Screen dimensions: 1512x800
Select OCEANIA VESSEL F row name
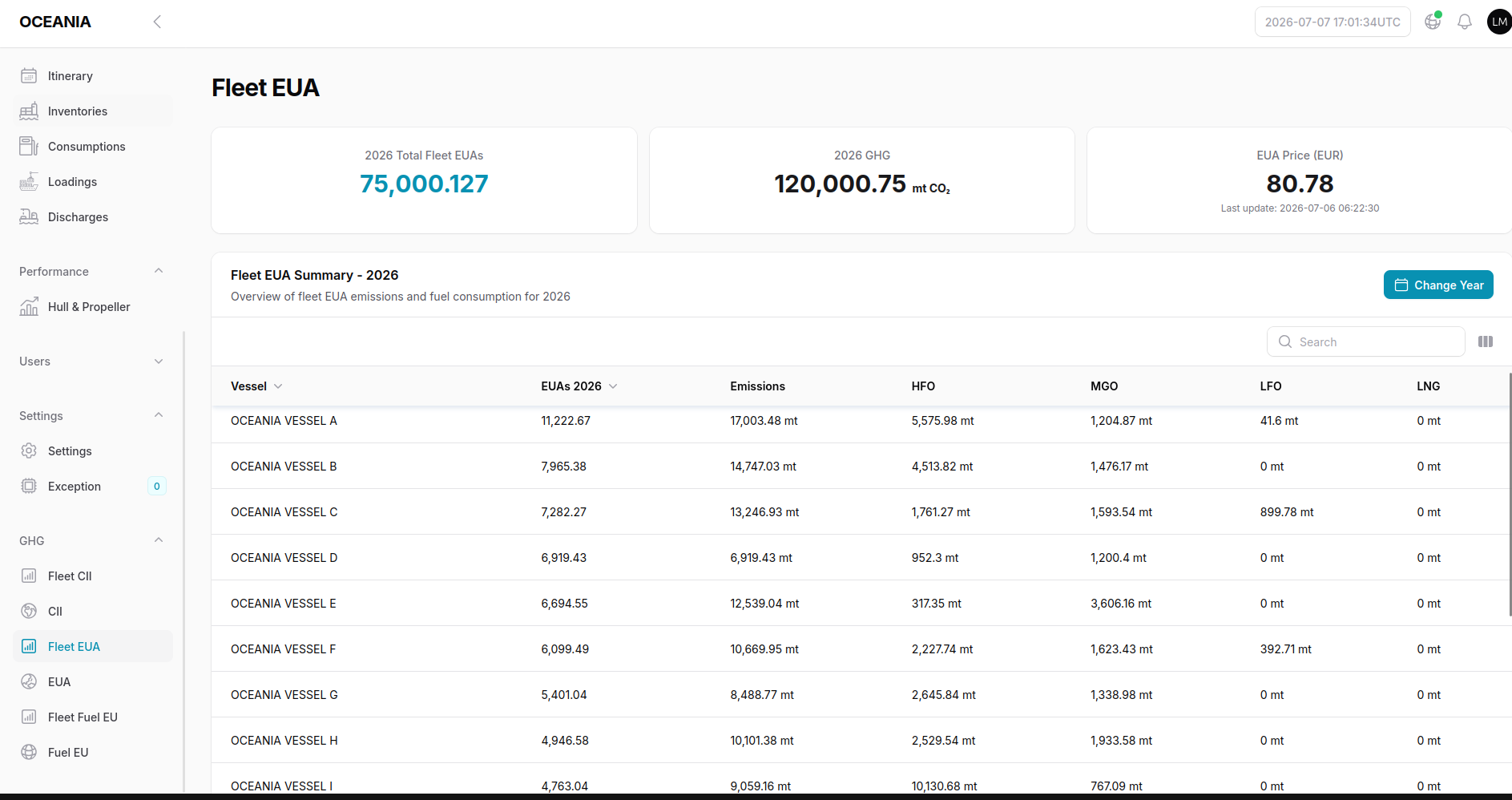pos(284,649)
